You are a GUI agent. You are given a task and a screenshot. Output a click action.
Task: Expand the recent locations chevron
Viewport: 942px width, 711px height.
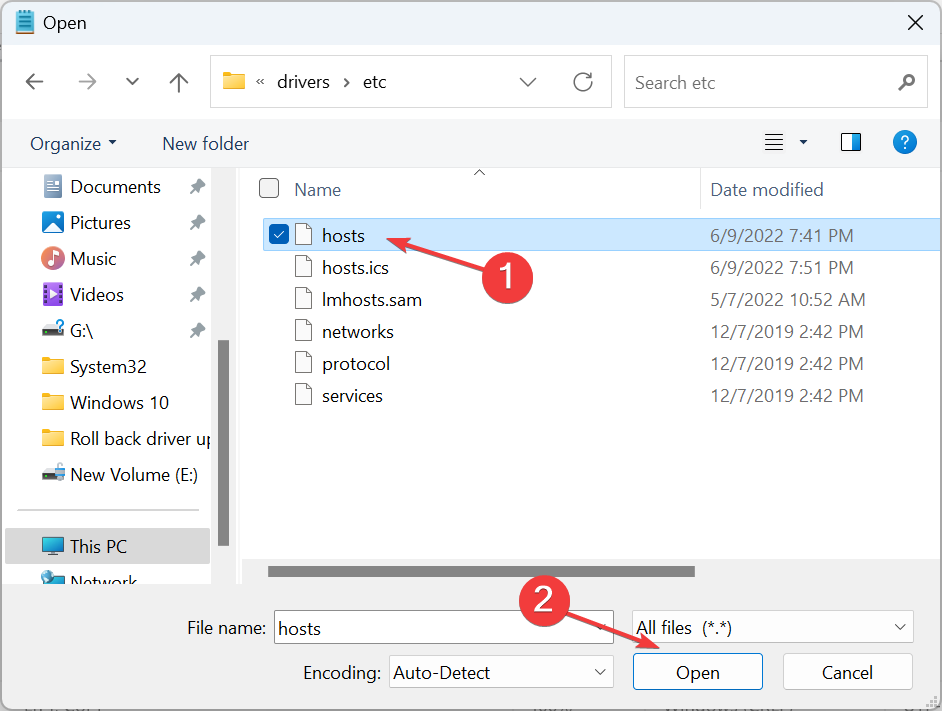(x=132, y=82)
